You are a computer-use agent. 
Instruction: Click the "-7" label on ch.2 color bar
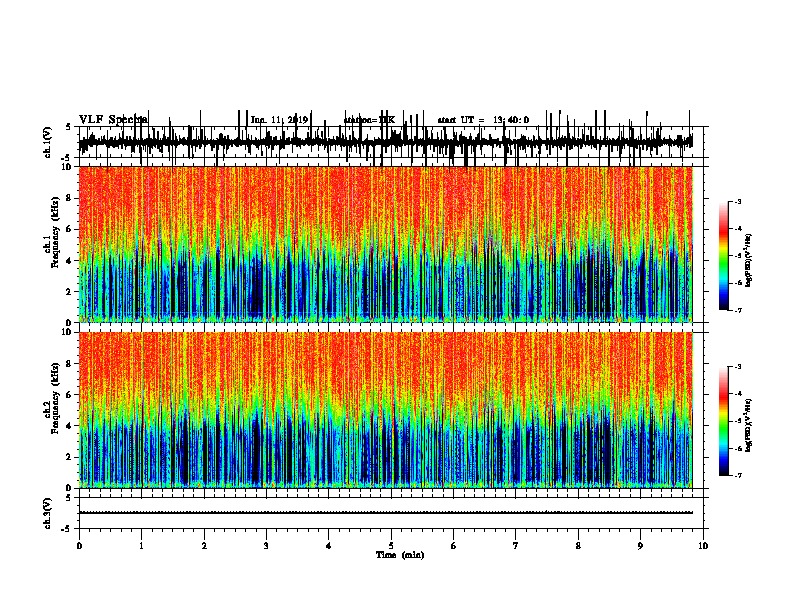click(x=738, y=475)
